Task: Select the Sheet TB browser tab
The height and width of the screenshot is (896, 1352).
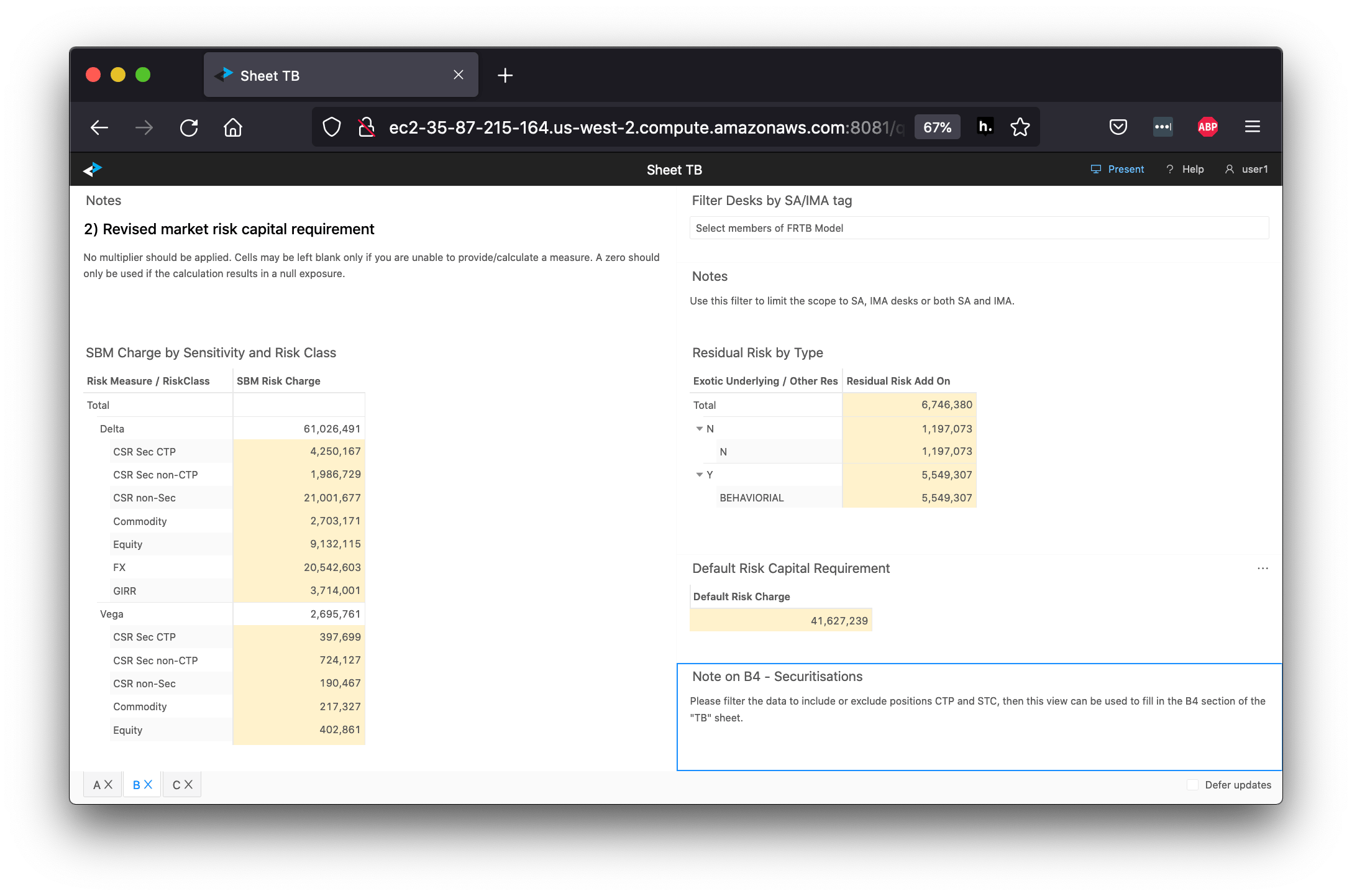Action: 341,75
